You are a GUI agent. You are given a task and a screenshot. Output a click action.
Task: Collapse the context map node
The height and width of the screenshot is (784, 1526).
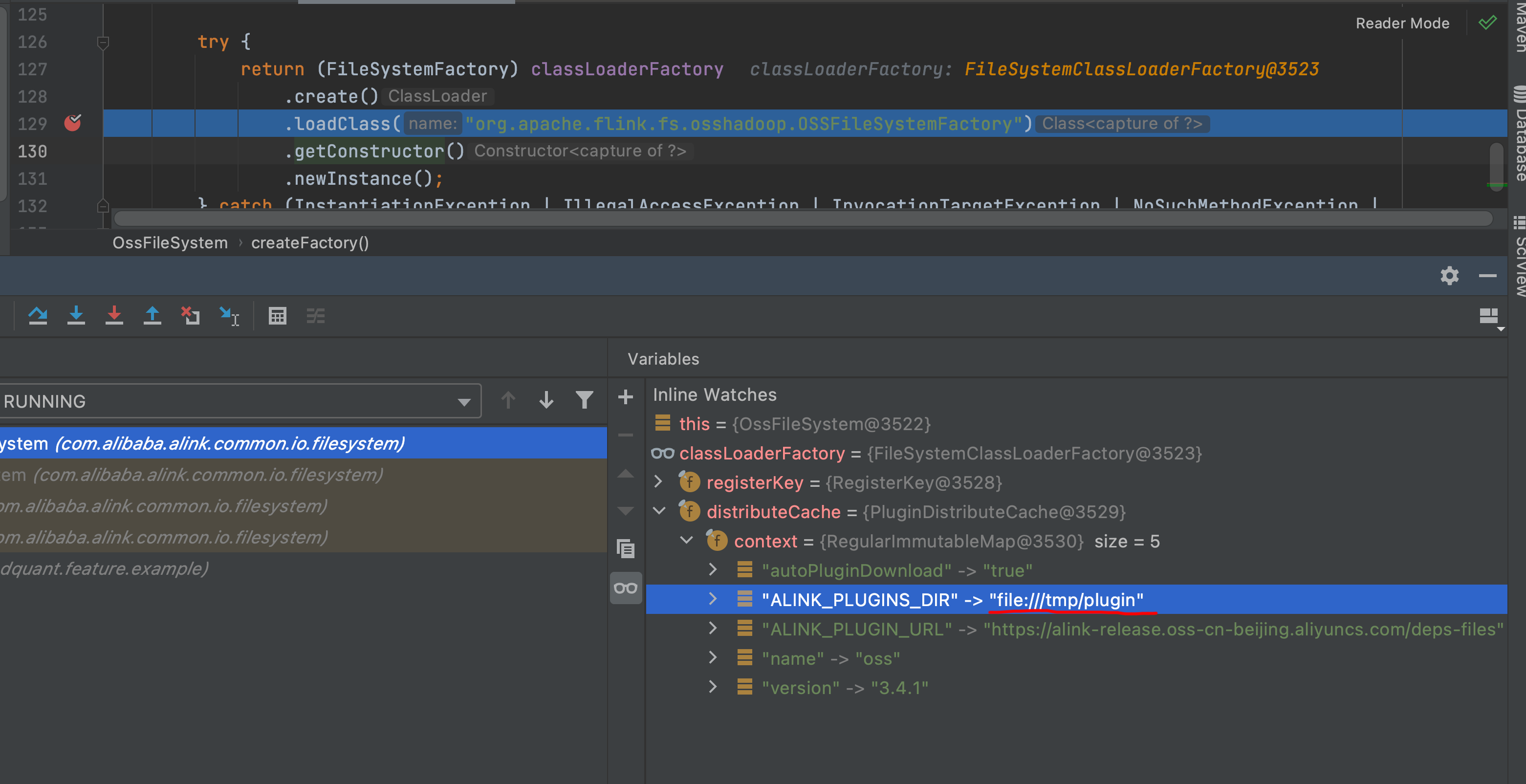coord(687,541)
